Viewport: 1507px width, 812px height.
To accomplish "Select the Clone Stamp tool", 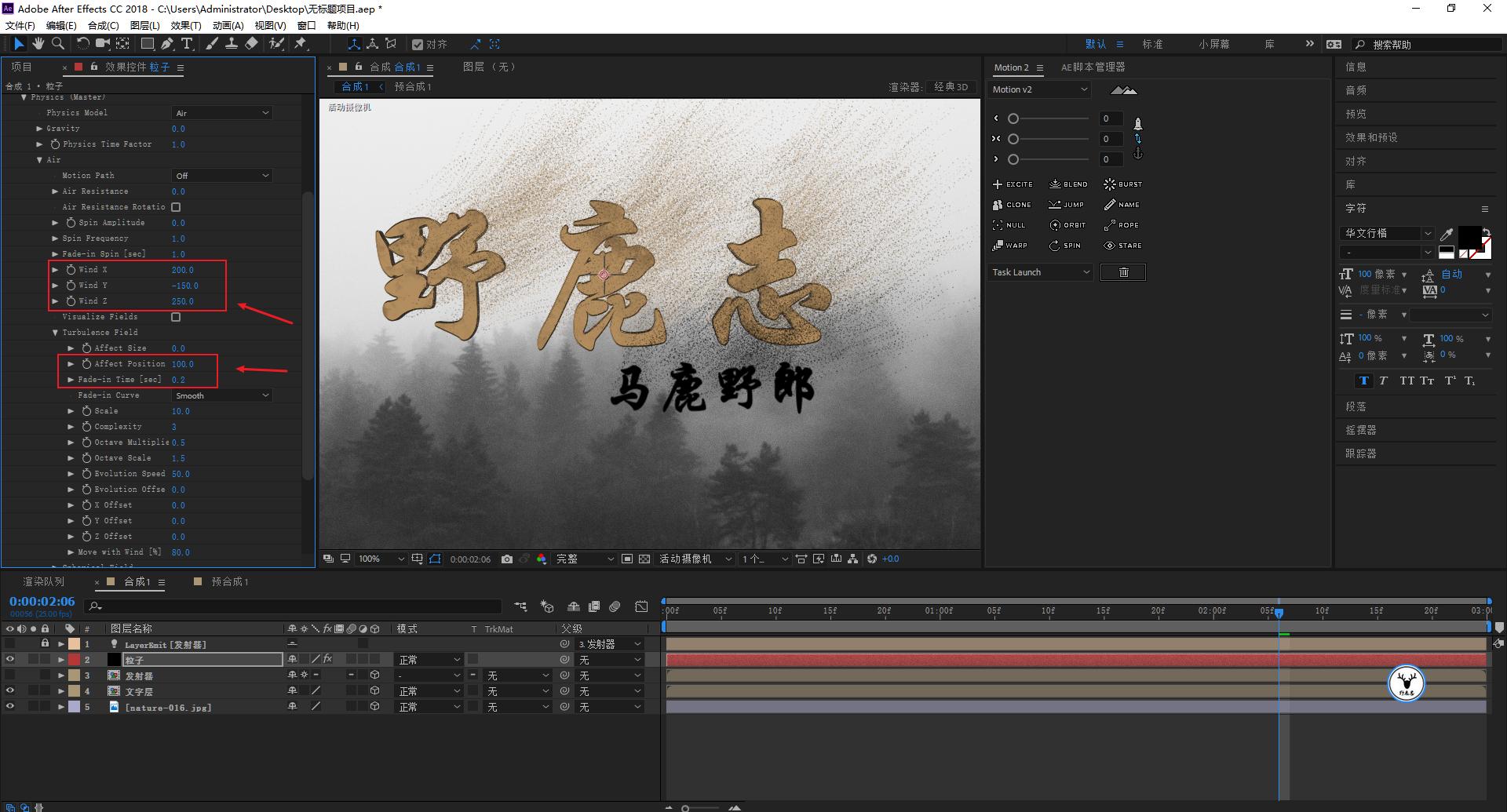I will pyautogui.click(x=232, y=44).
